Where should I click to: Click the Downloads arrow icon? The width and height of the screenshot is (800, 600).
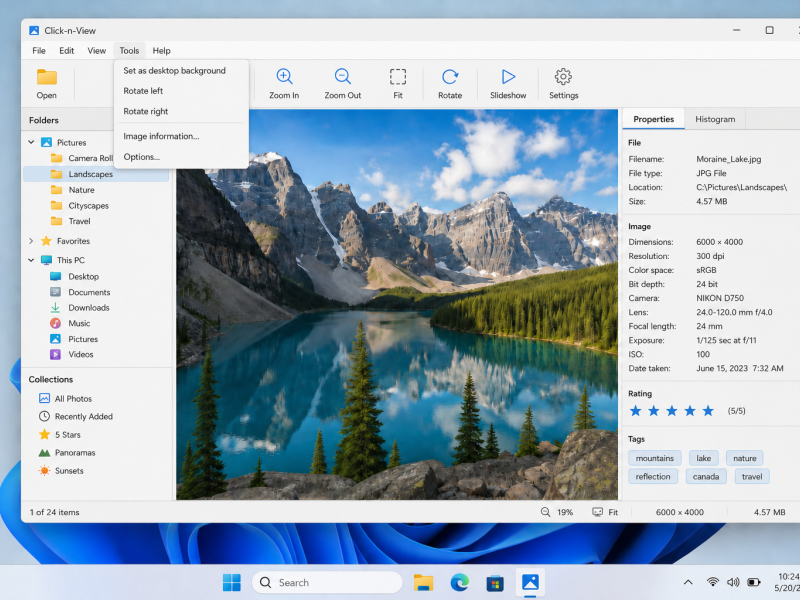55,308
